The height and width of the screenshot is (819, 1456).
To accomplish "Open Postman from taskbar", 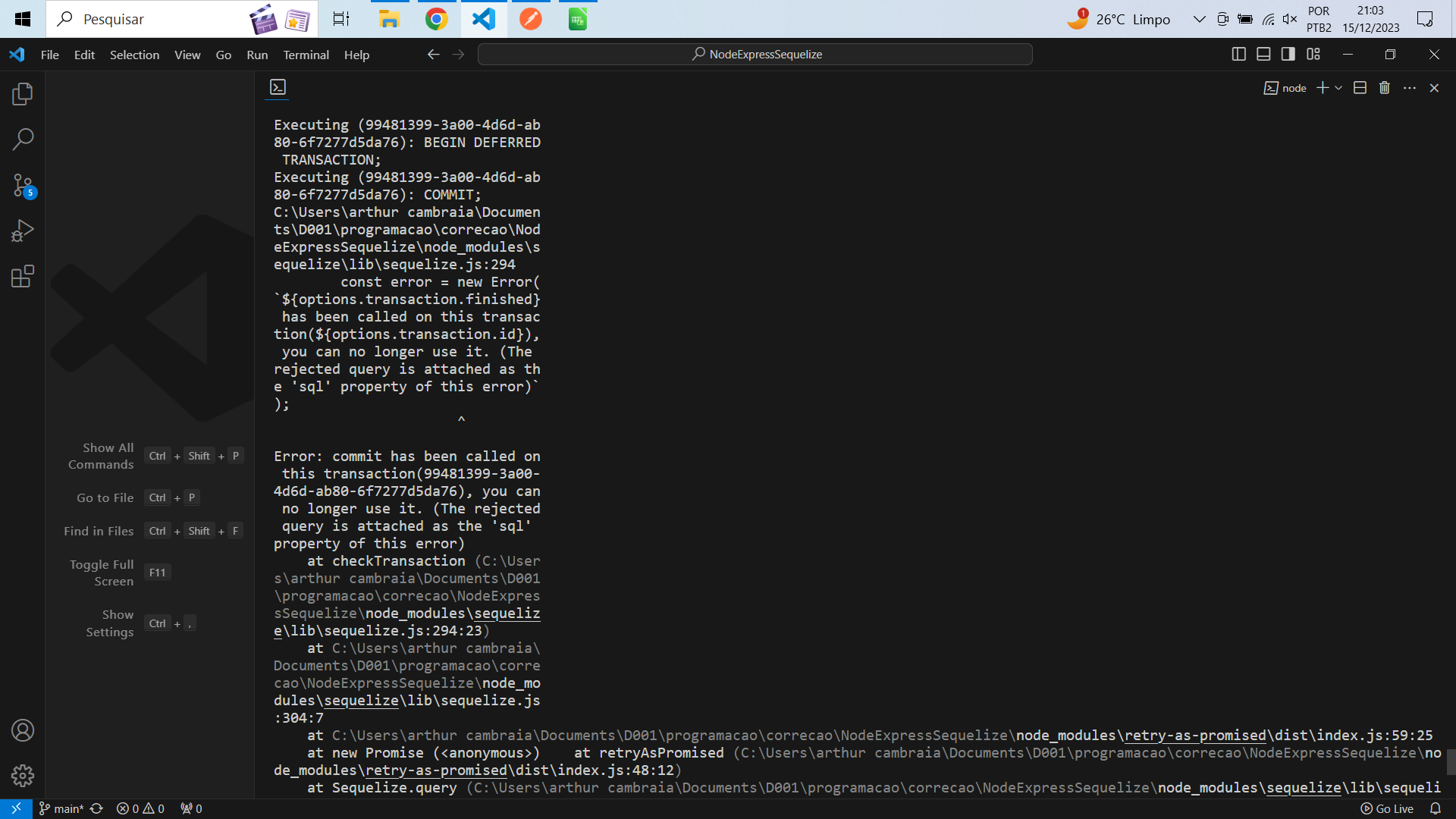I will (531, 19).
